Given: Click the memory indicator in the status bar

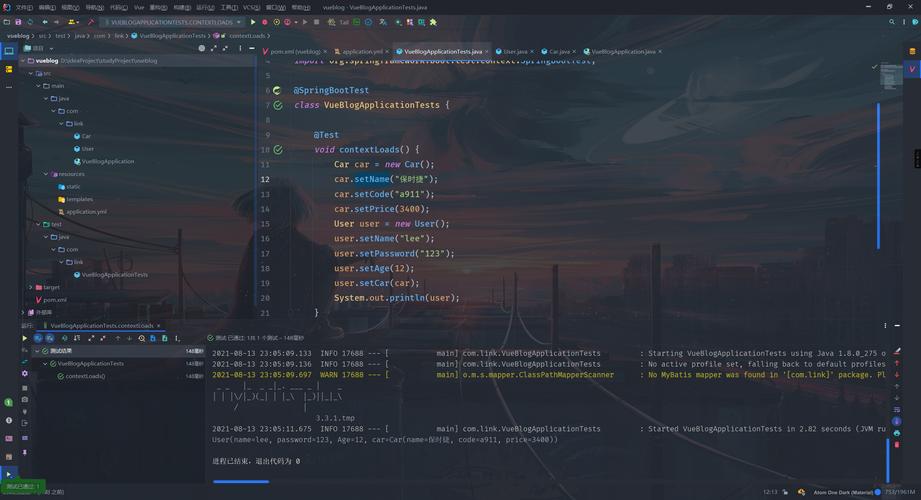Looking at the screenshot, I should click(899, 492).
